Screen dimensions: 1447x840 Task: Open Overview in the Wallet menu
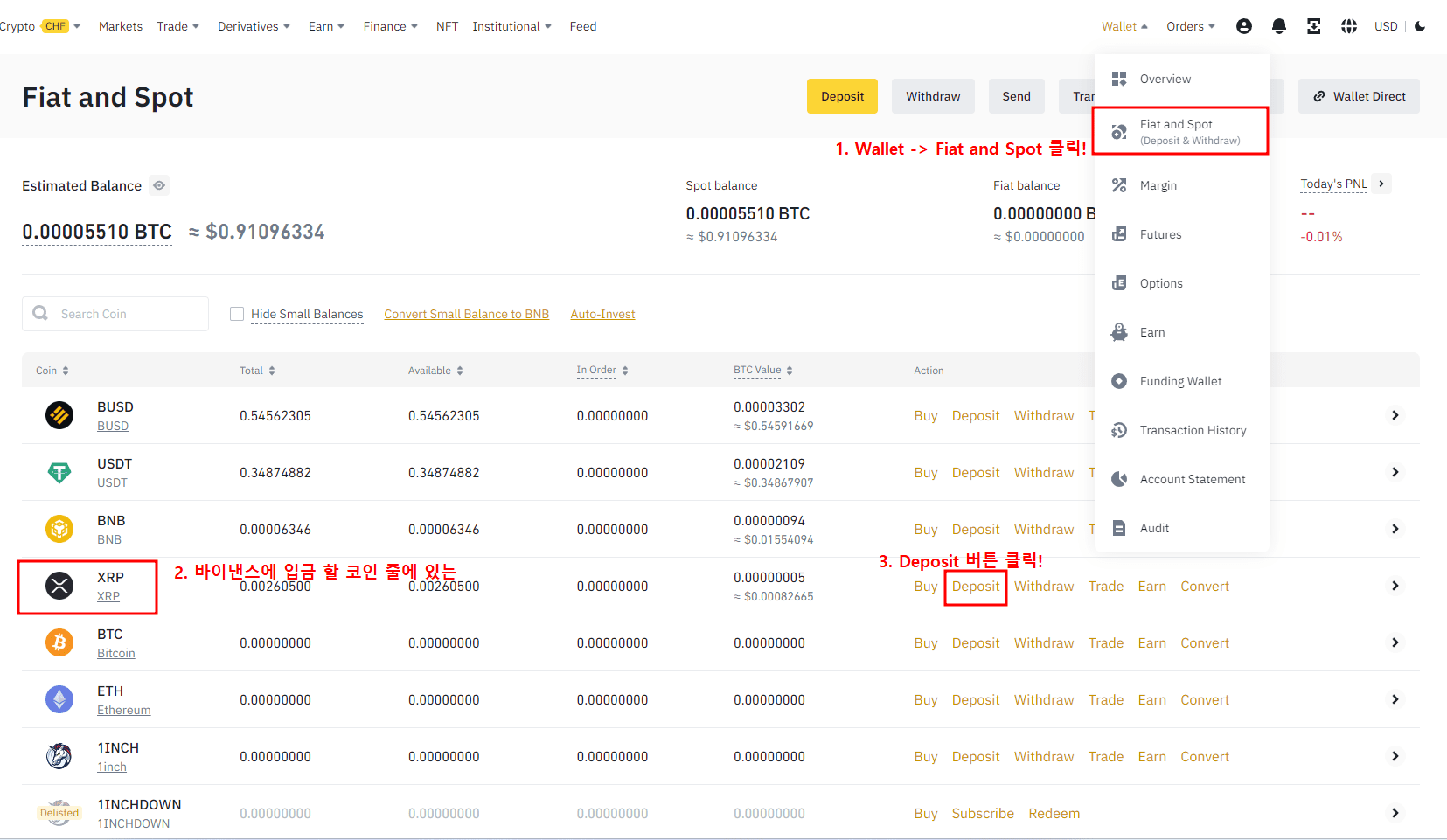[x=1165, y=79]
